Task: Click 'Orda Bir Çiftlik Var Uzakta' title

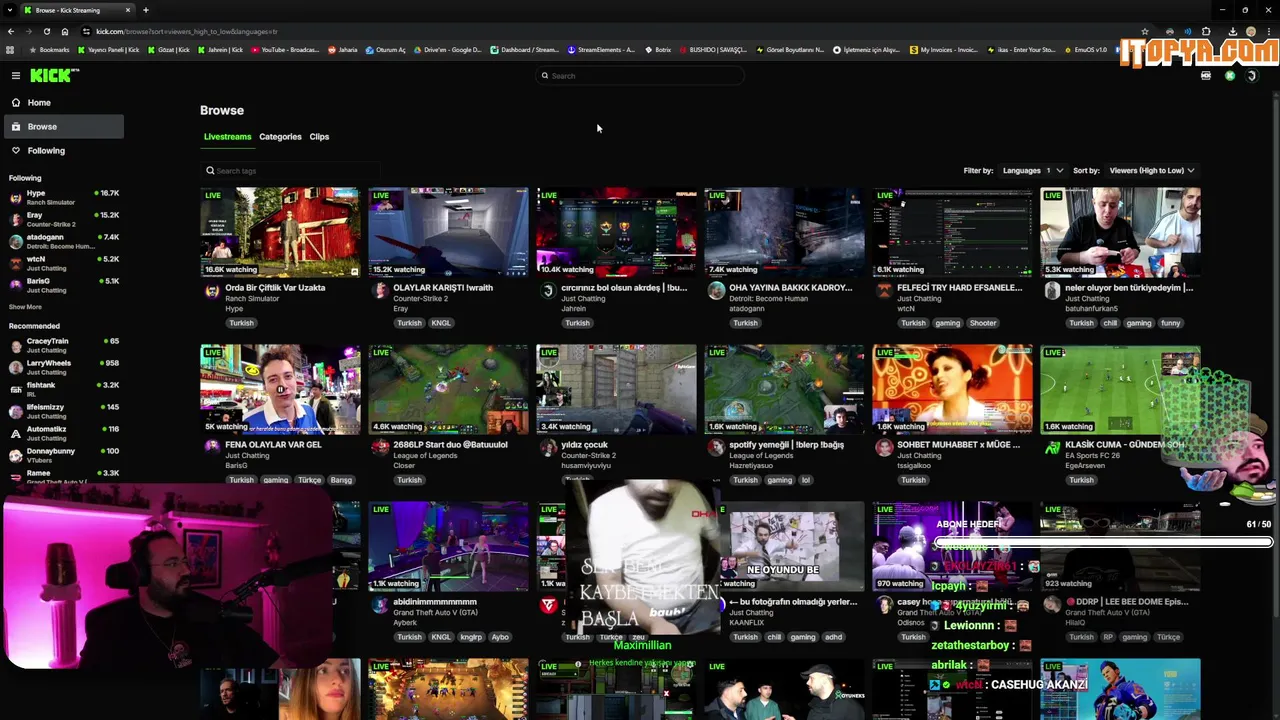Action: click(x=275, y=288)
